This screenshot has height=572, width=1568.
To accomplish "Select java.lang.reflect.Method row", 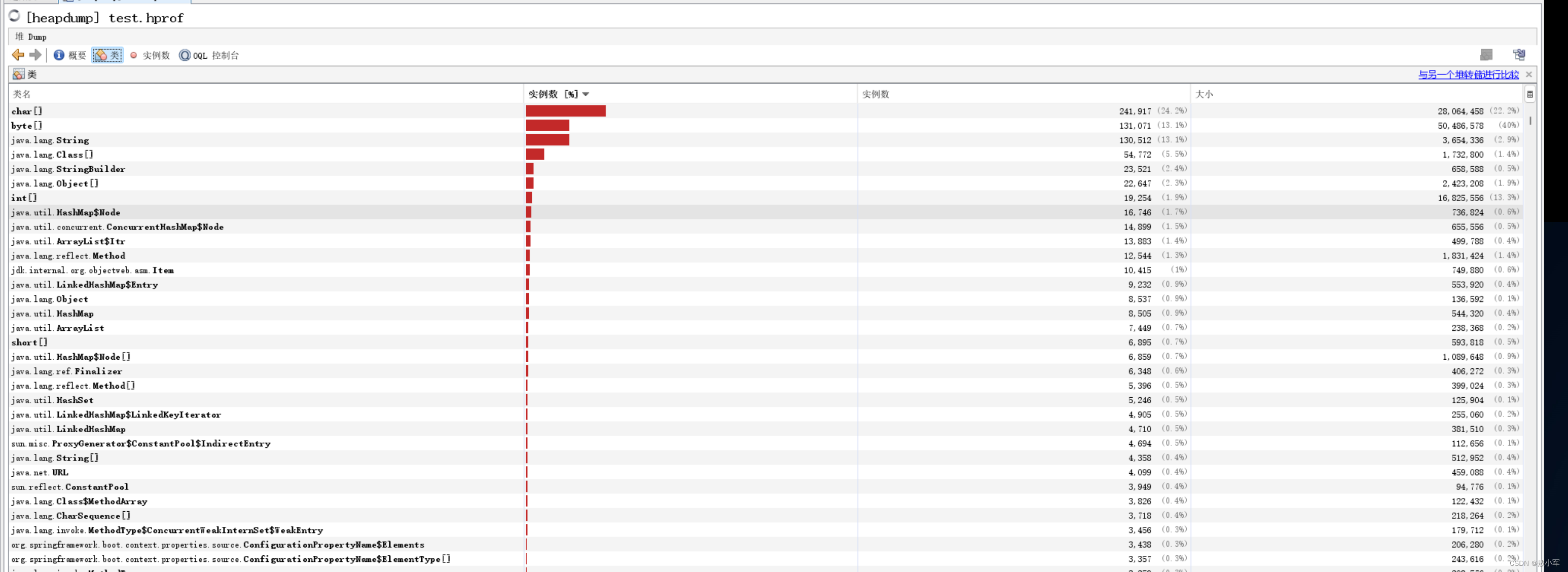I will point(765,255).
